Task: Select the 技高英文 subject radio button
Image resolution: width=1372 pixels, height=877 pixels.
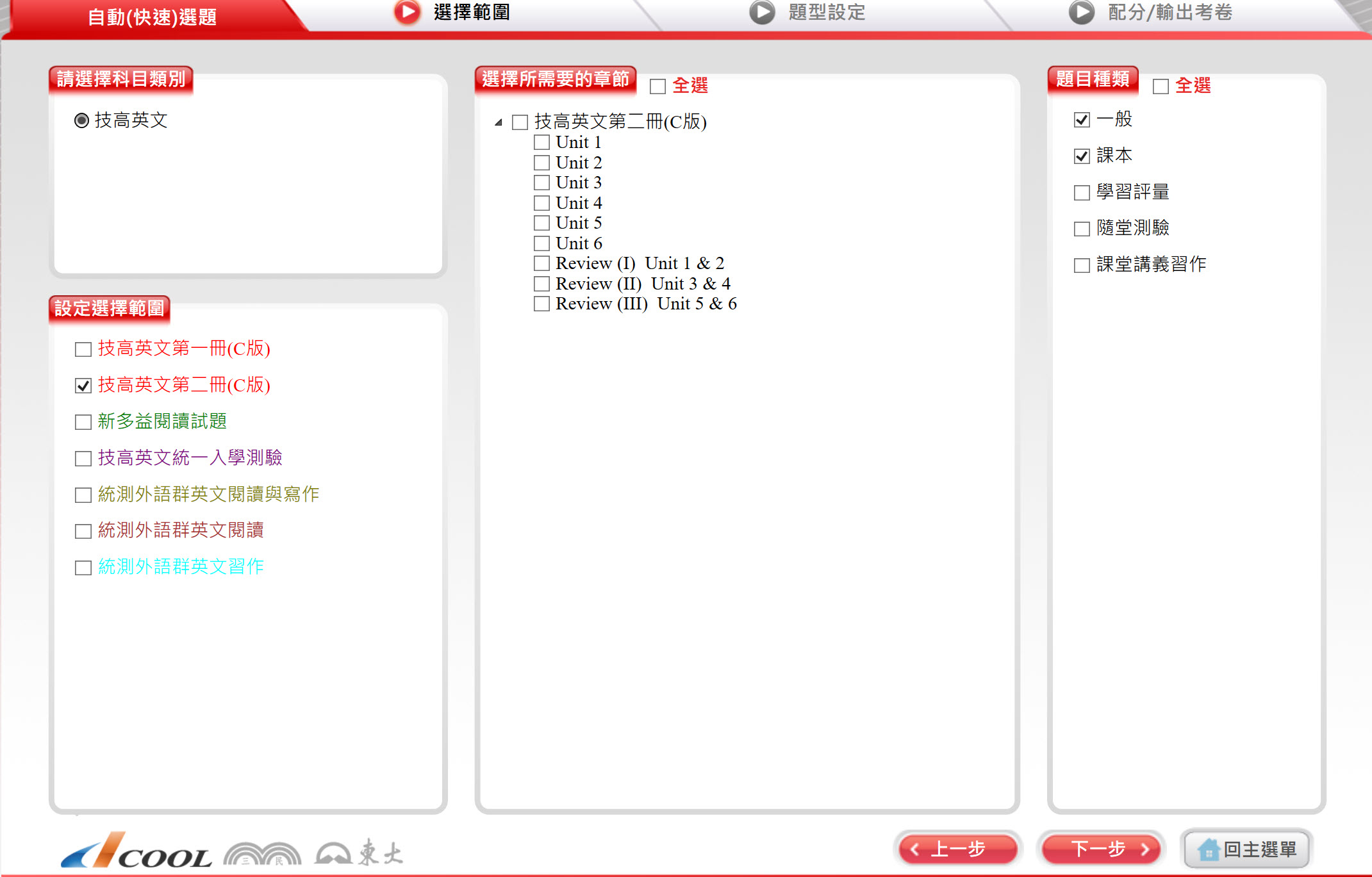Action: pos(81,120)
